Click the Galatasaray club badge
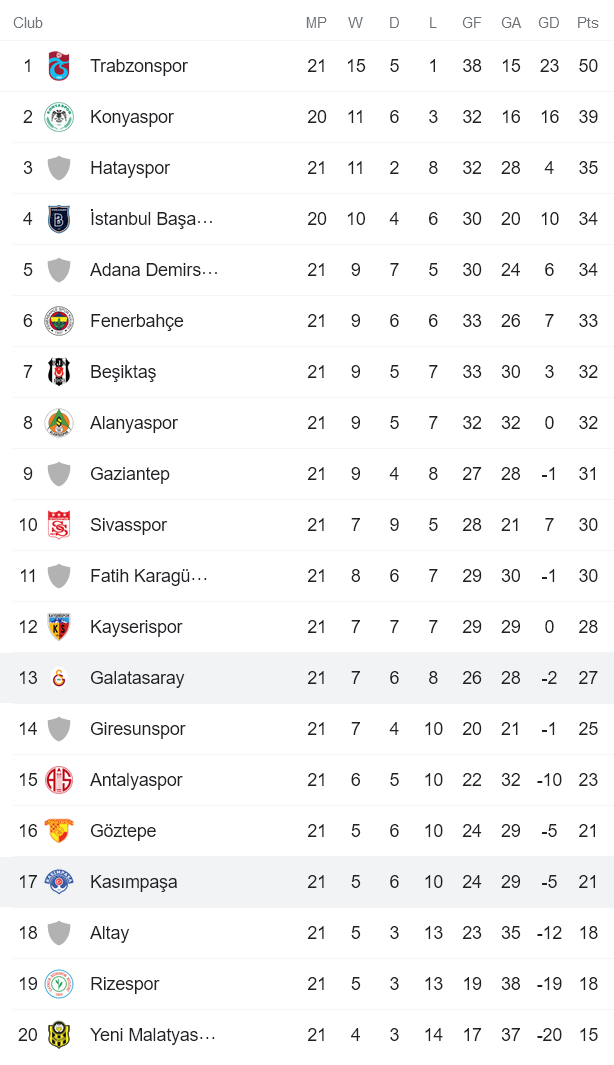Screen dimensions: 614x1065 [60, 677]
